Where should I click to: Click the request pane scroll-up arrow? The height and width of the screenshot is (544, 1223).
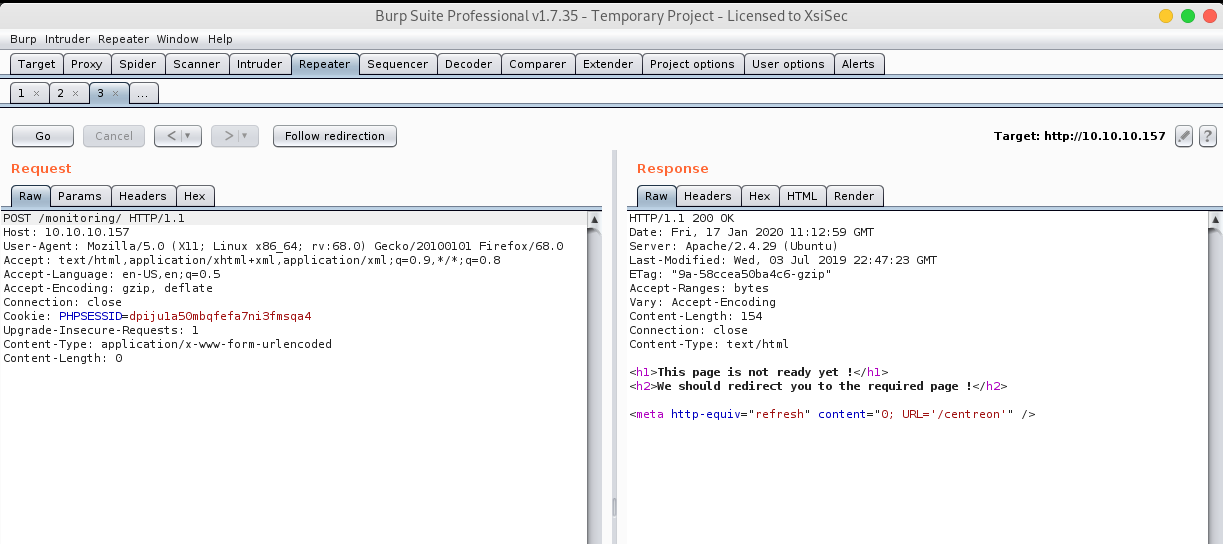[x=594, y=219]
